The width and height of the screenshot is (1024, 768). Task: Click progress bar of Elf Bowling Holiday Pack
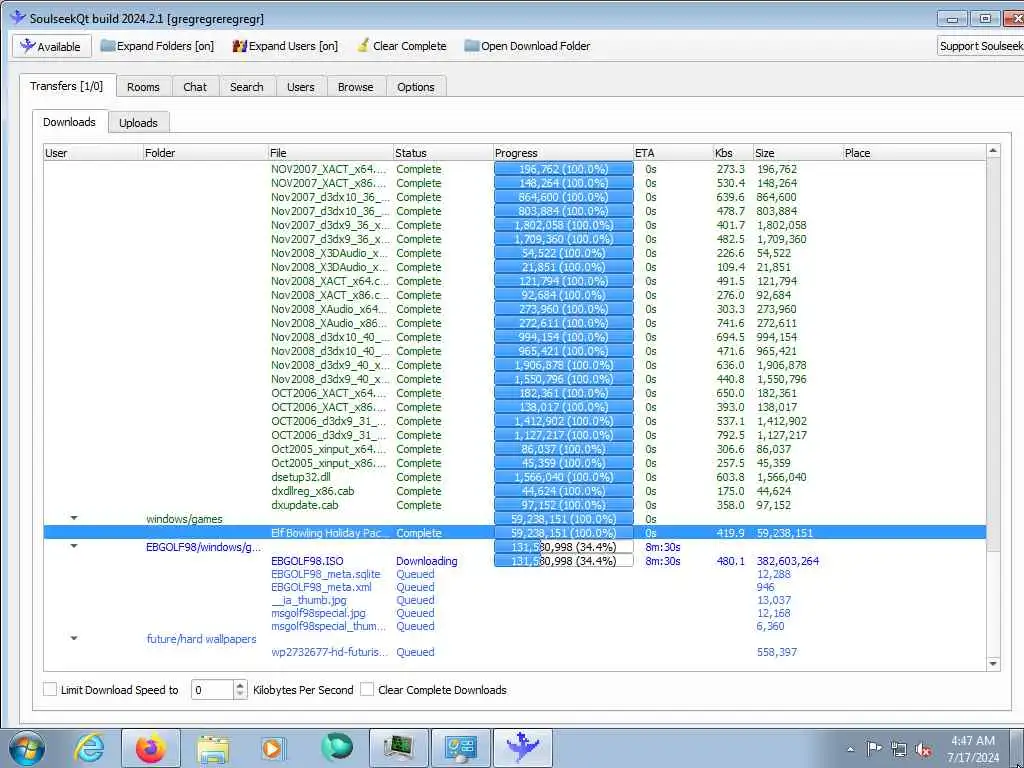pyautogui.click(x=564, y=533)
